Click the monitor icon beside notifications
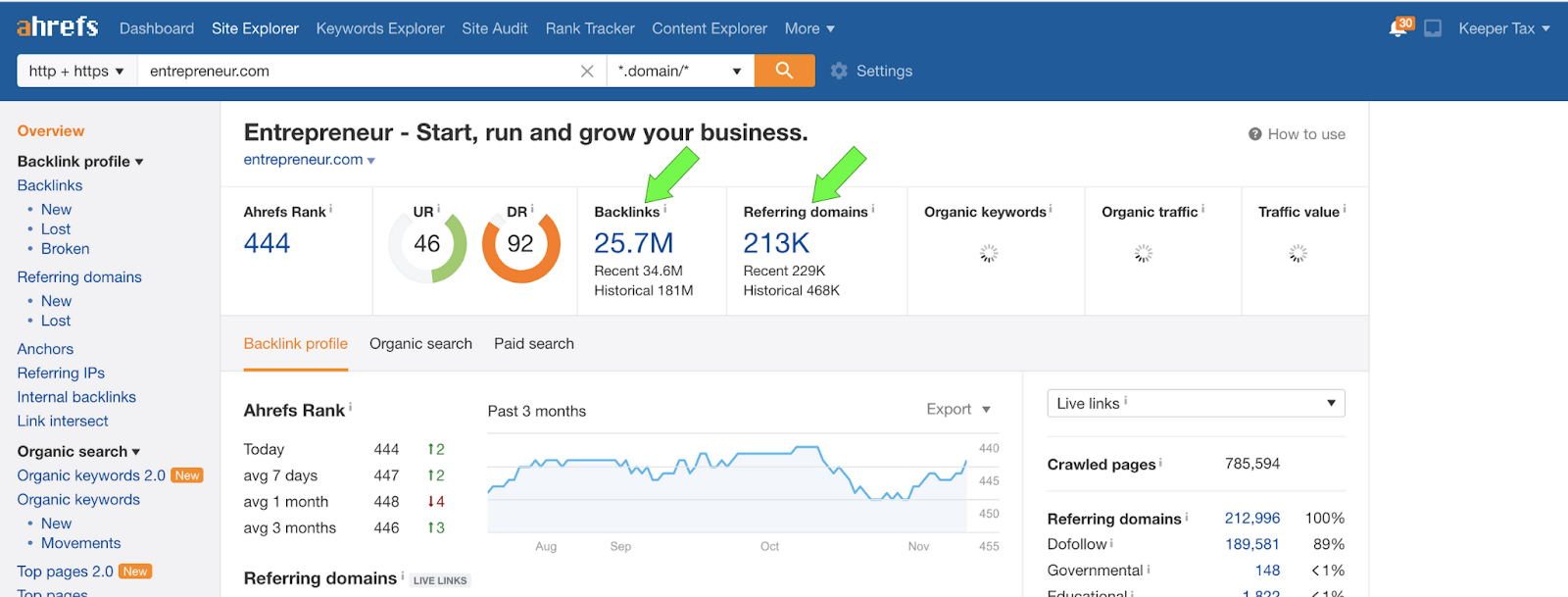1568x597 pixels. pos(1433,28)
